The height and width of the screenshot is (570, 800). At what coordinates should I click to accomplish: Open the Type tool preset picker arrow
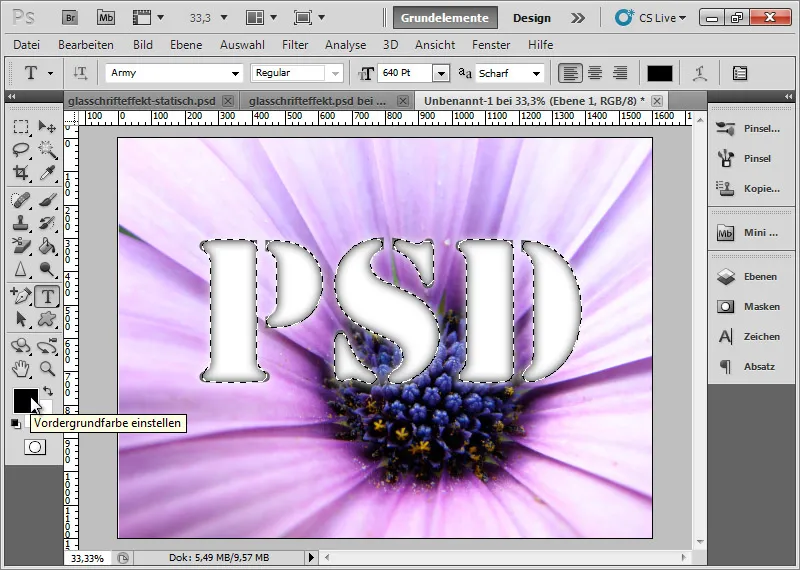(x=50, y=73)
